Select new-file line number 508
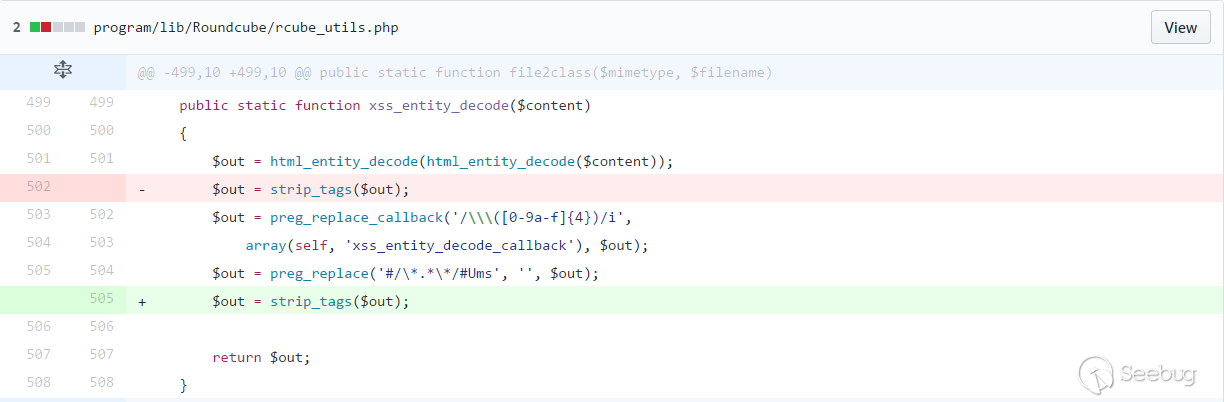The image size is (1224, 402). [101, 385]
